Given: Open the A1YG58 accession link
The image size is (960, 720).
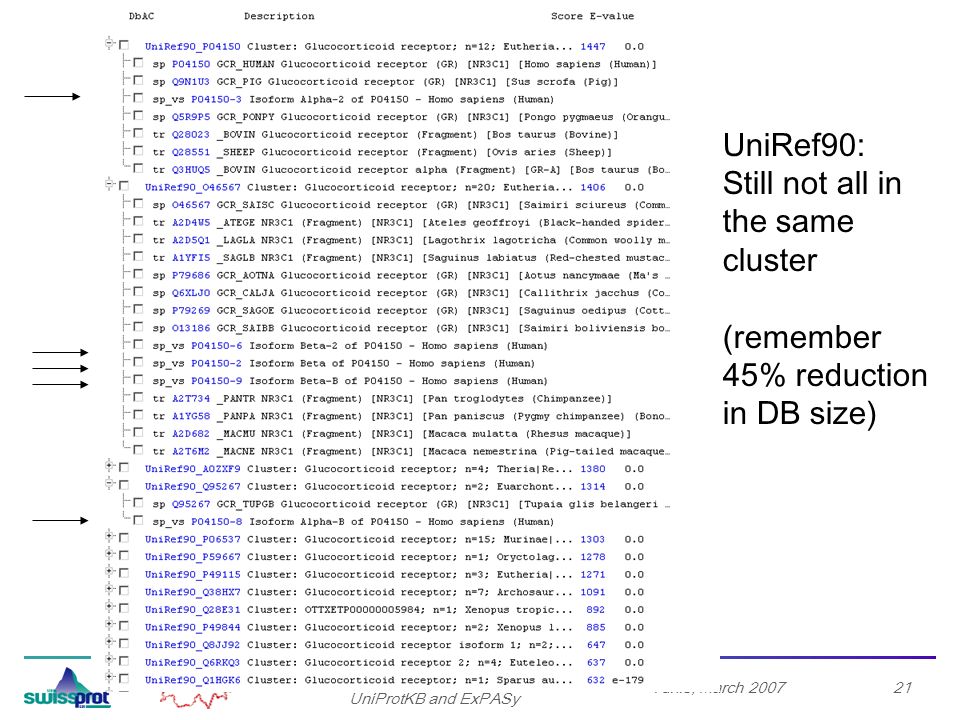Looking at the screenshot, I should point(190,416).
